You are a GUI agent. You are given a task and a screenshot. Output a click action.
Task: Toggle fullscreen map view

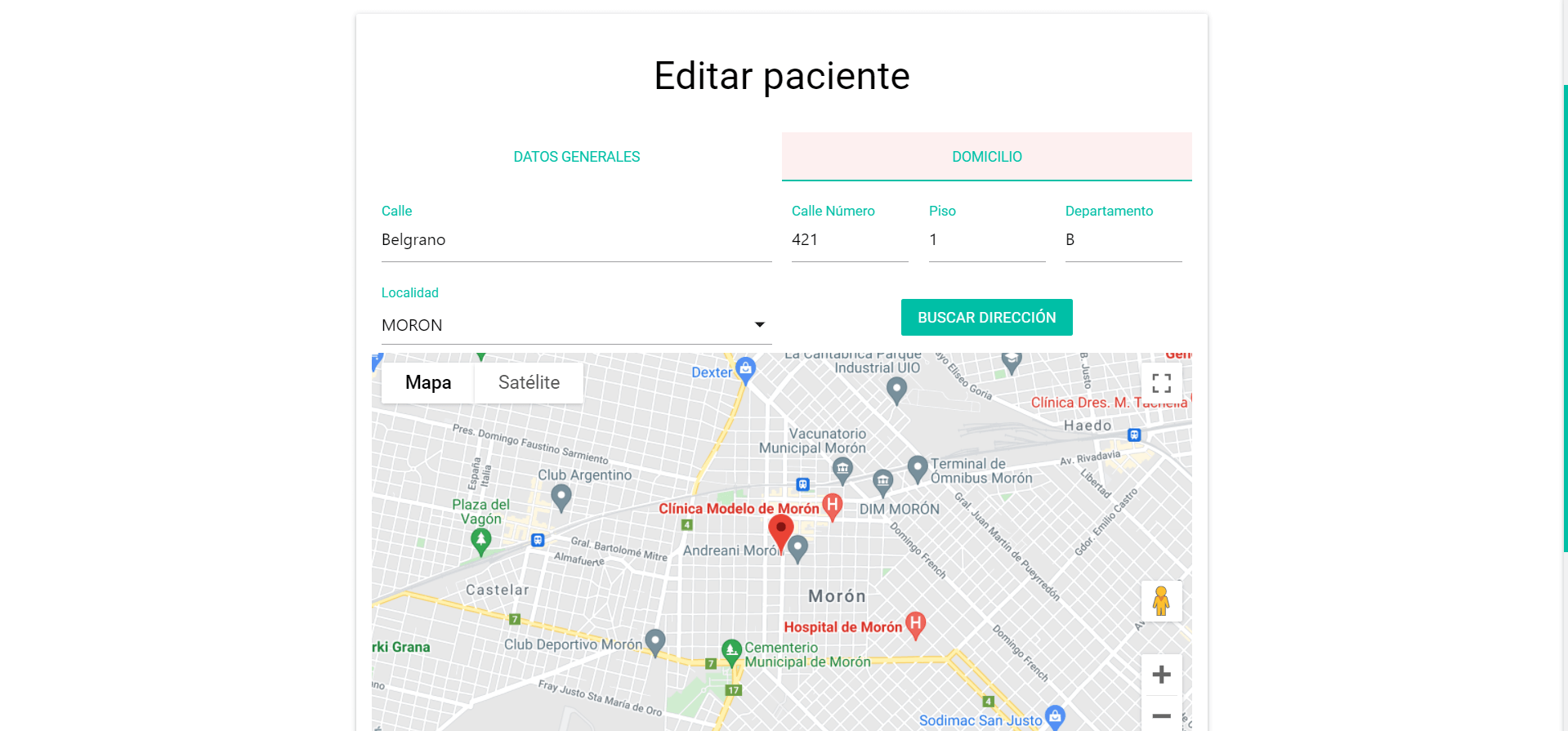coord(1161,383)
